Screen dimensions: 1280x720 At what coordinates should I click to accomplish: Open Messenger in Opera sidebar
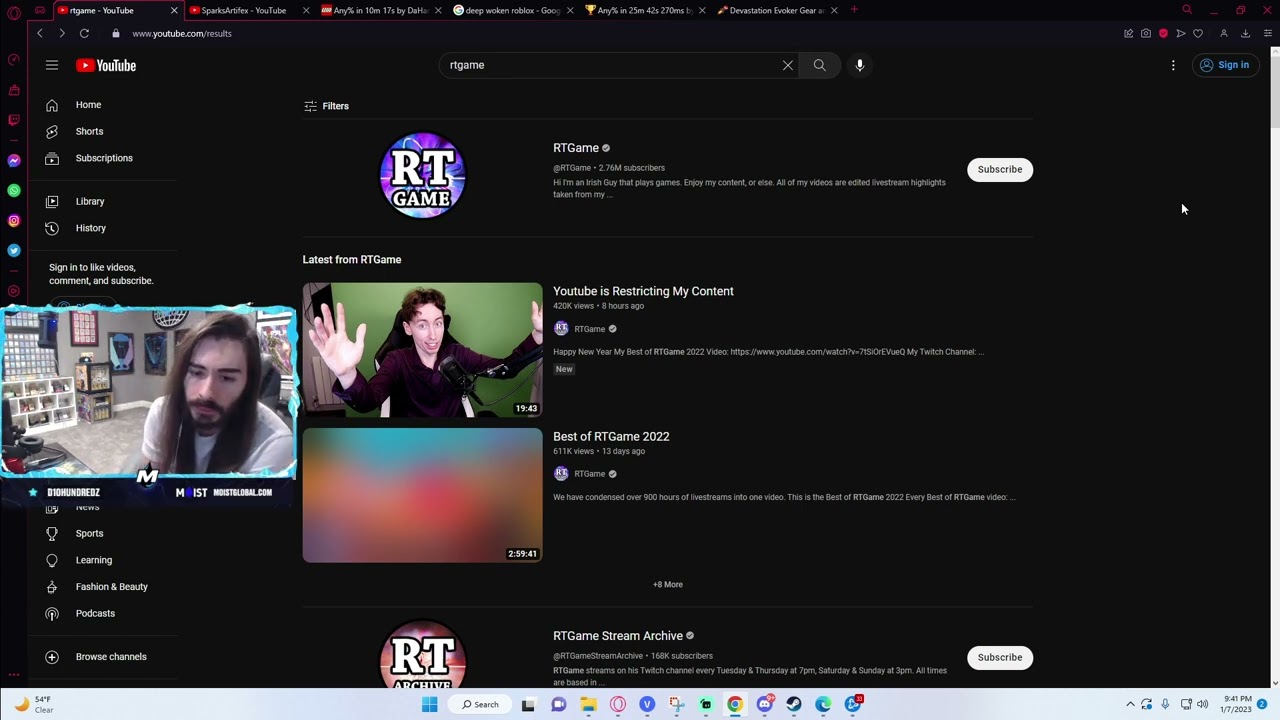tap(14, 160)
